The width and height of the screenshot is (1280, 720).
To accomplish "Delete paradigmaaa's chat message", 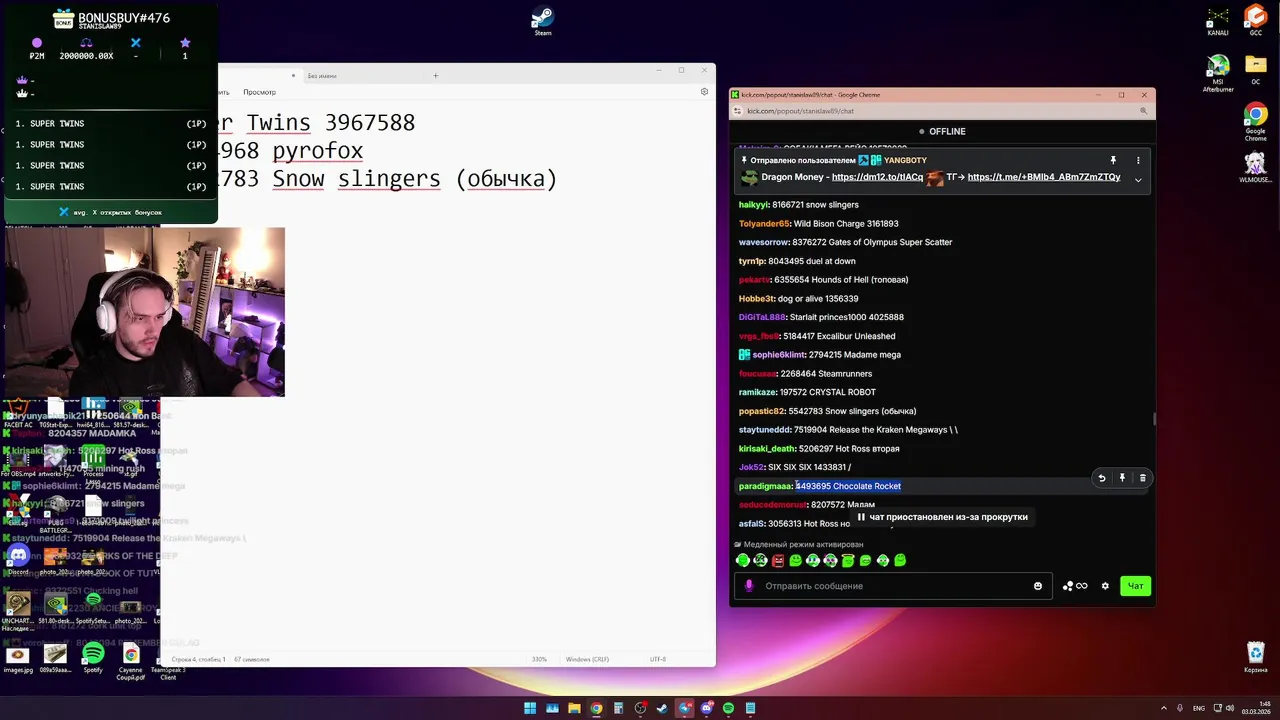I will [1143, 478].
